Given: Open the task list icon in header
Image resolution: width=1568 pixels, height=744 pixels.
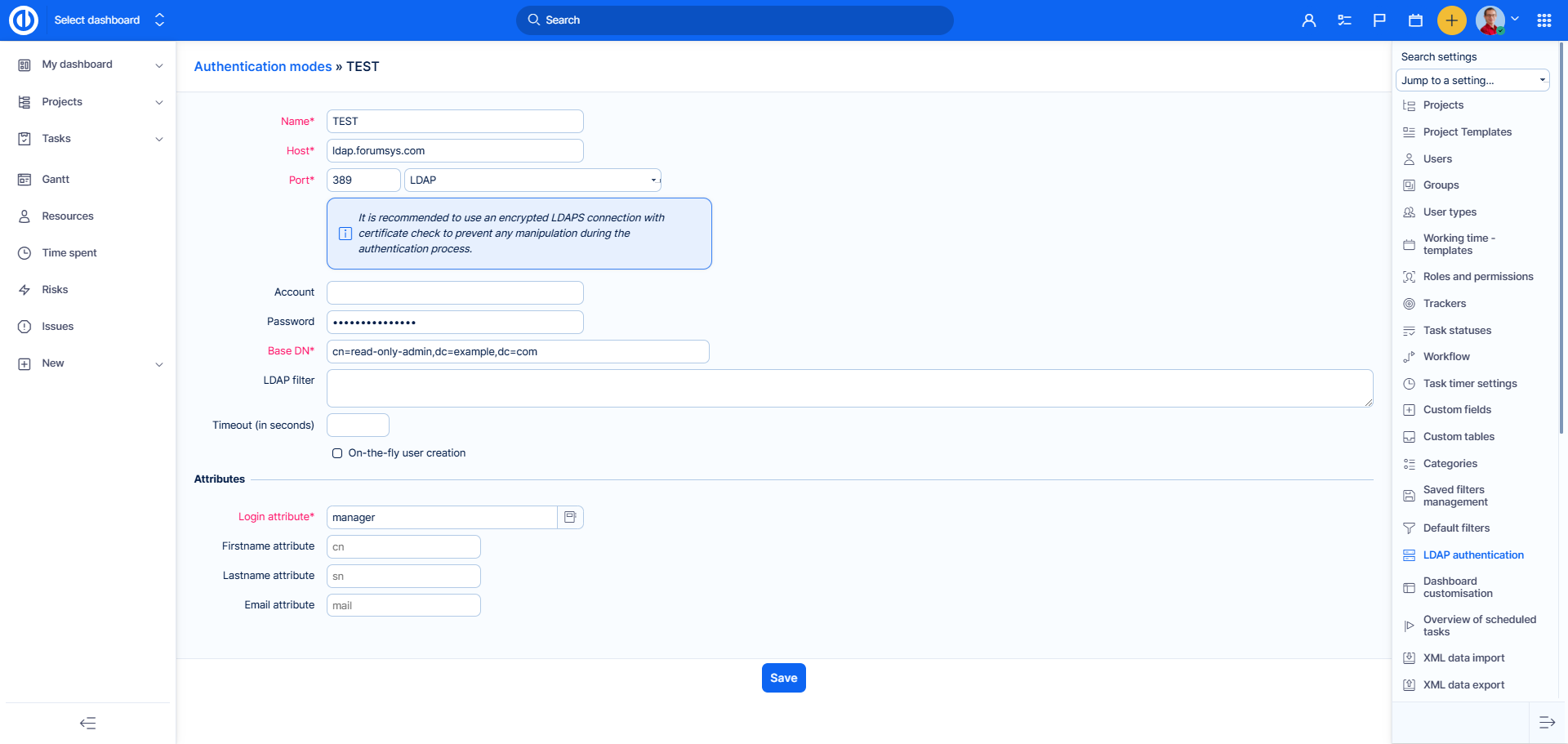Looking at the screenshot, I should (x=1344, y=20).
